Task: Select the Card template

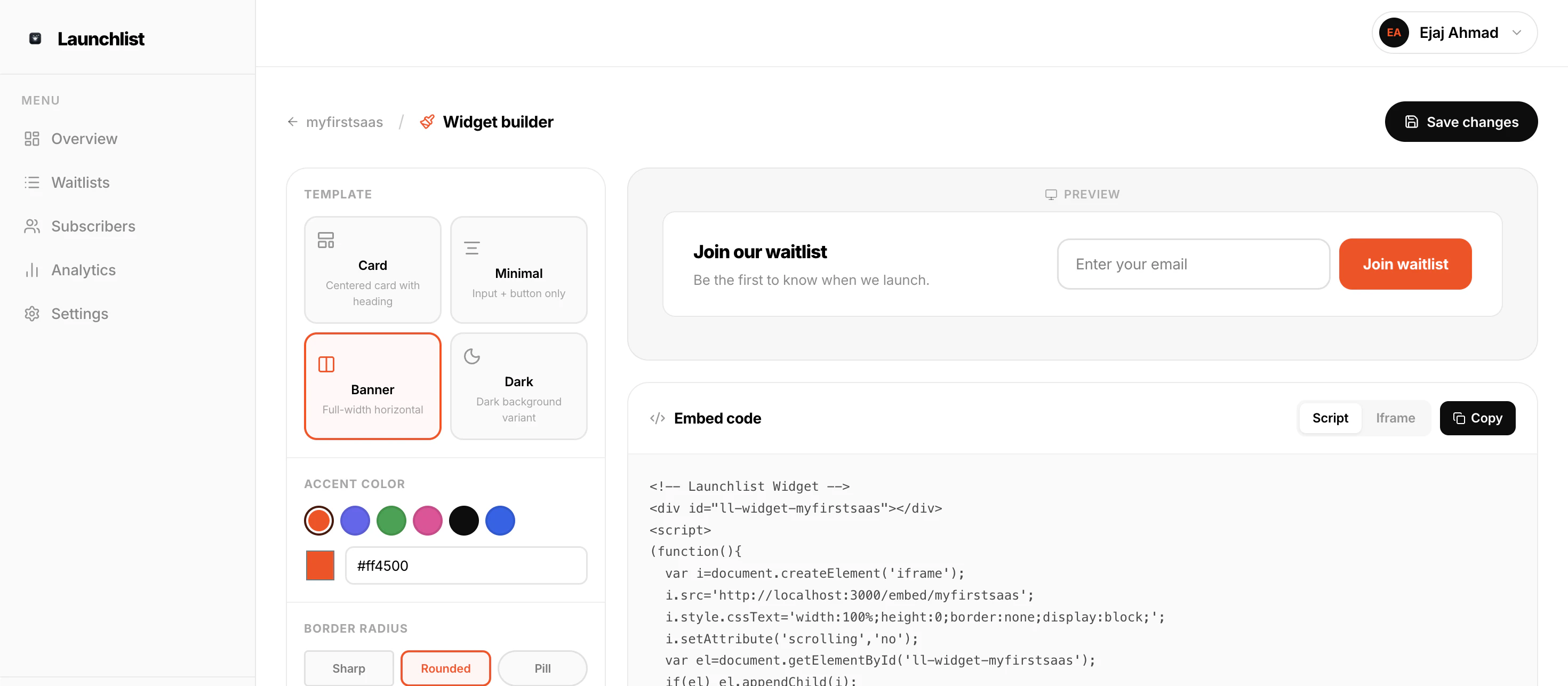Action: [372, 269]
